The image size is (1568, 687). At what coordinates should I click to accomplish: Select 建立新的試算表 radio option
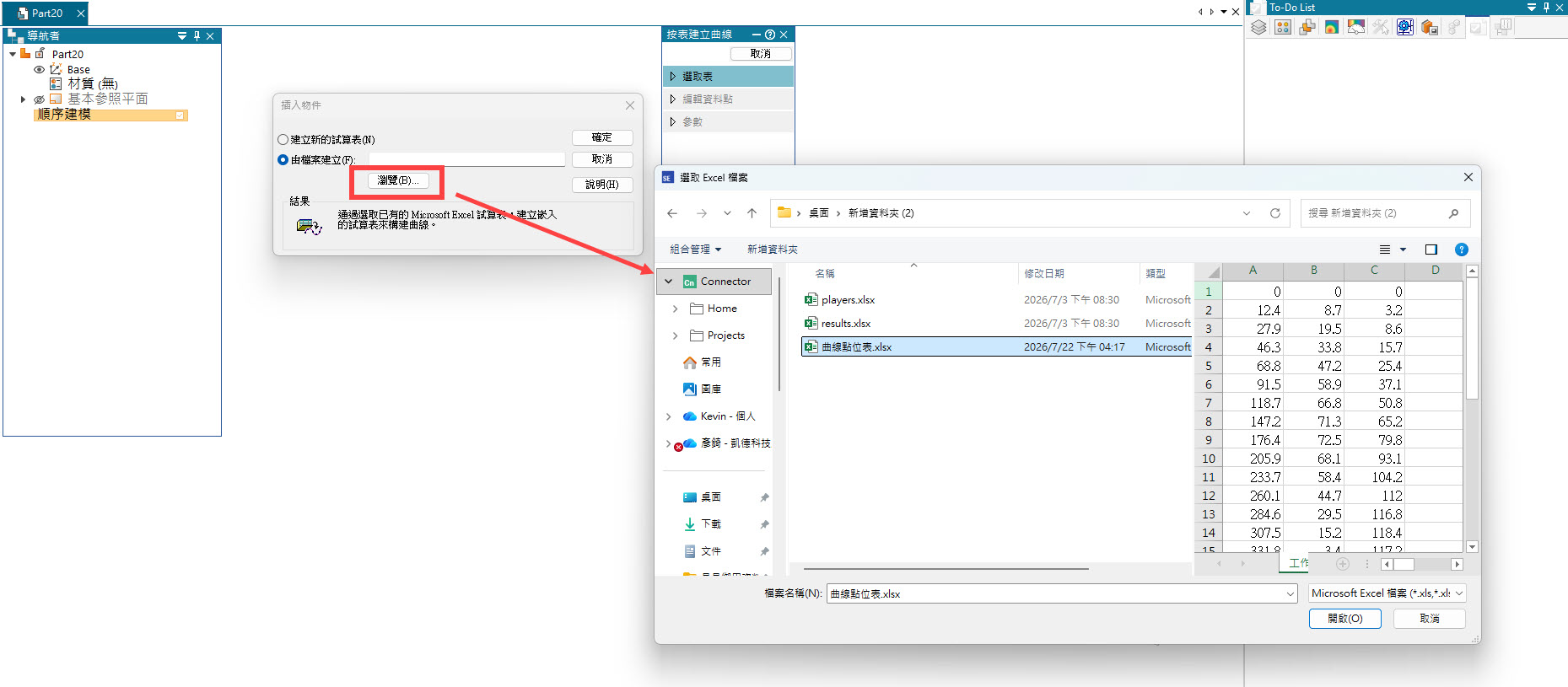click(x=283, y=140)
